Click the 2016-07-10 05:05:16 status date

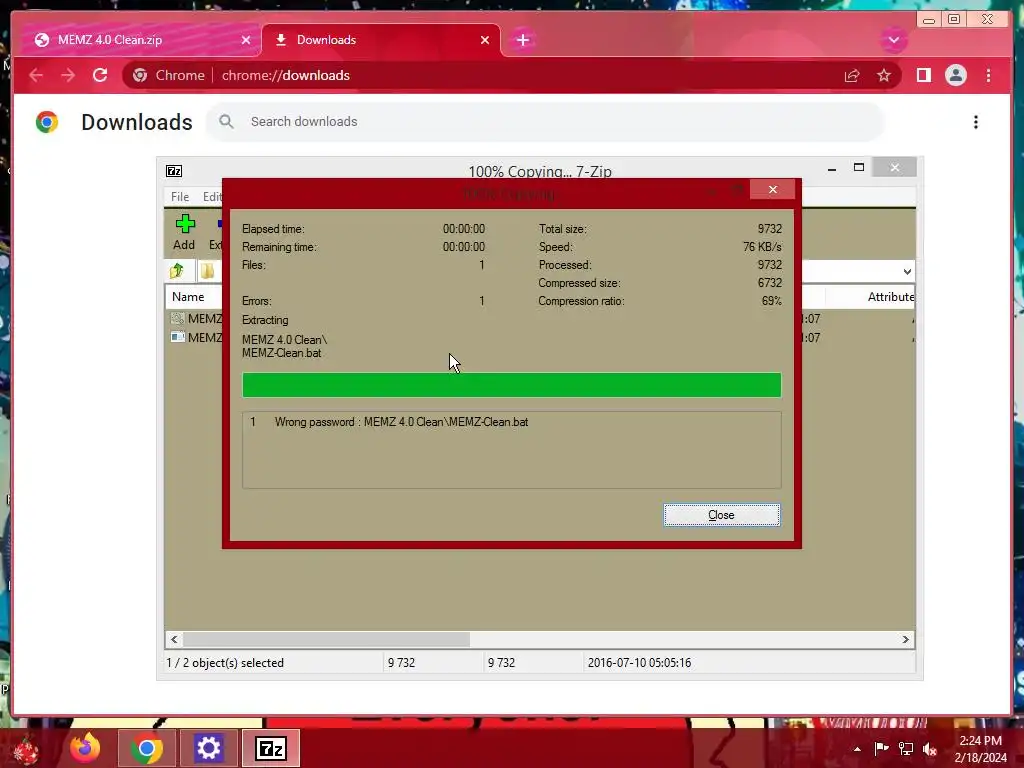tap(639, 663)
